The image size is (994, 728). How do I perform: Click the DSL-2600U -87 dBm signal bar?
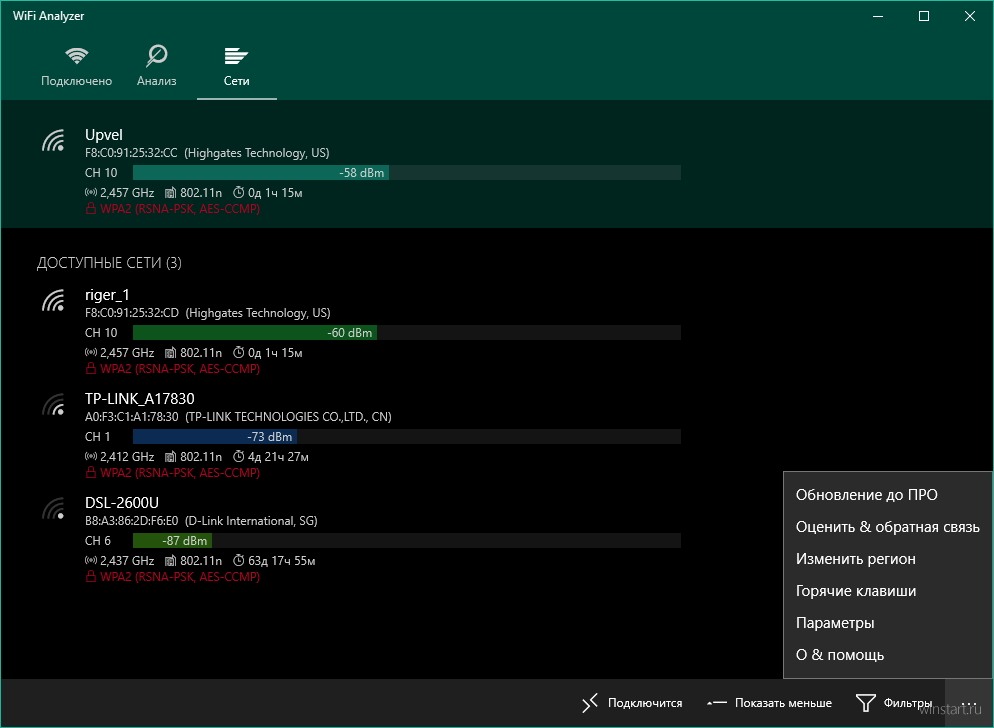(407, 540)
